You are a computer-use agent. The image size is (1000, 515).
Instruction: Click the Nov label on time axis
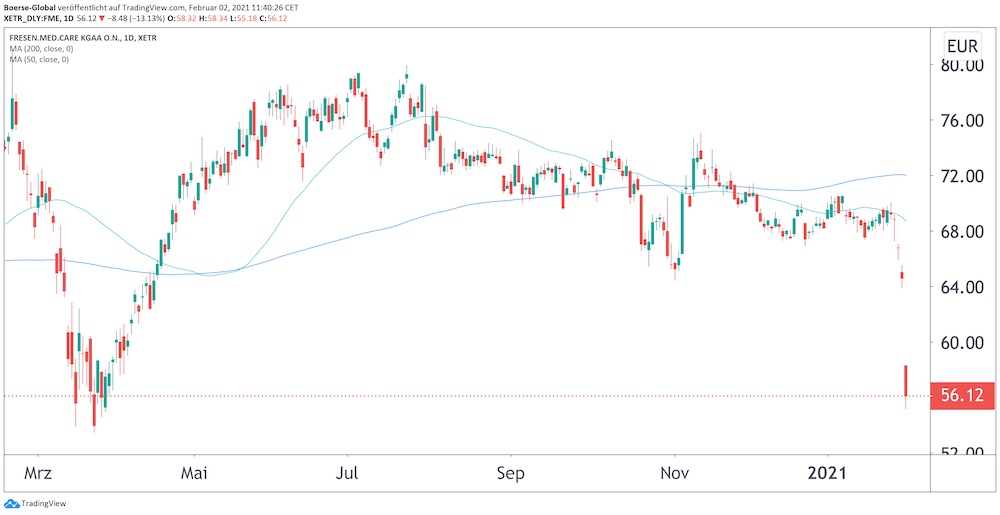675,470
